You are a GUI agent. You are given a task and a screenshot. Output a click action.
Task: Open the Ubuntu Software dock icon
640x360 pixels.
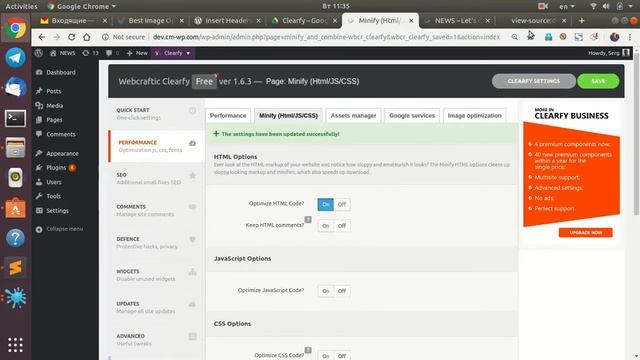[x=16, y=208]
